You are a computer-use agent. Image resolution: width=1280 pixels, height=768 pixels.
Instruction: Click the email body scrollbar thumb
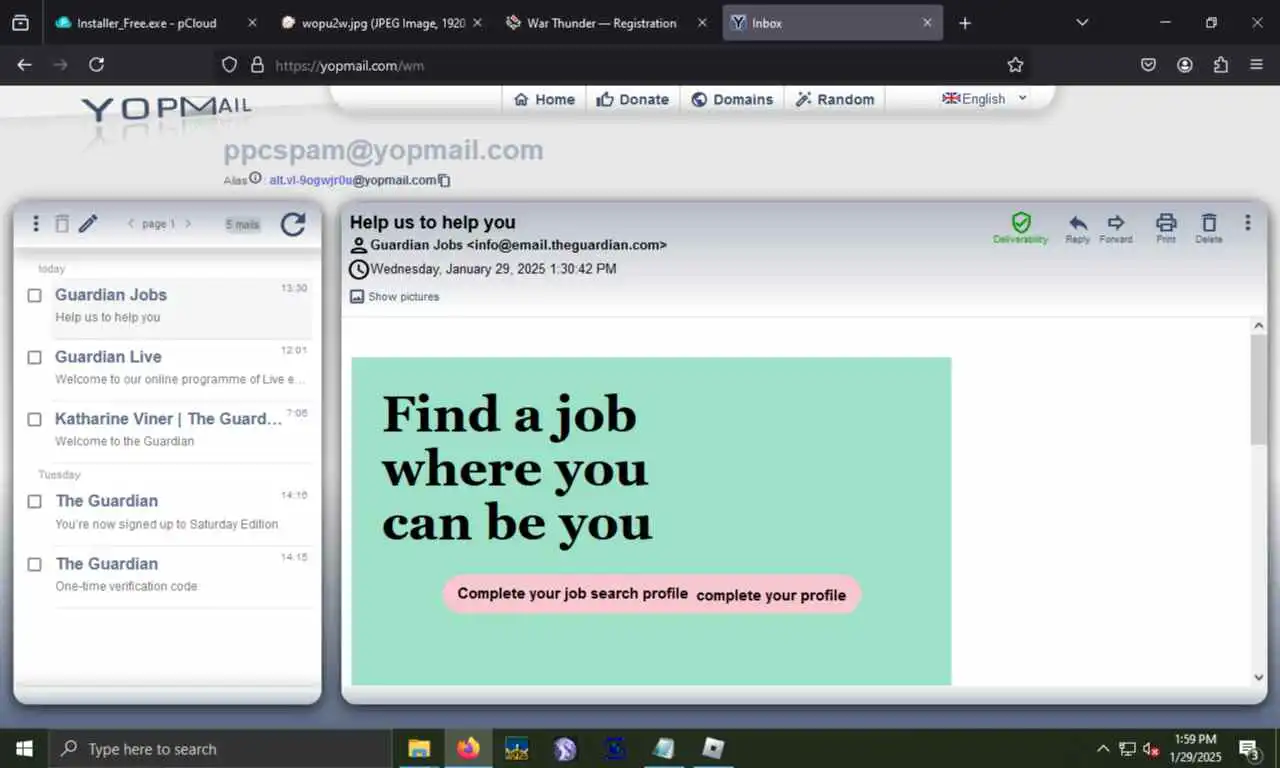[1258, 390]
